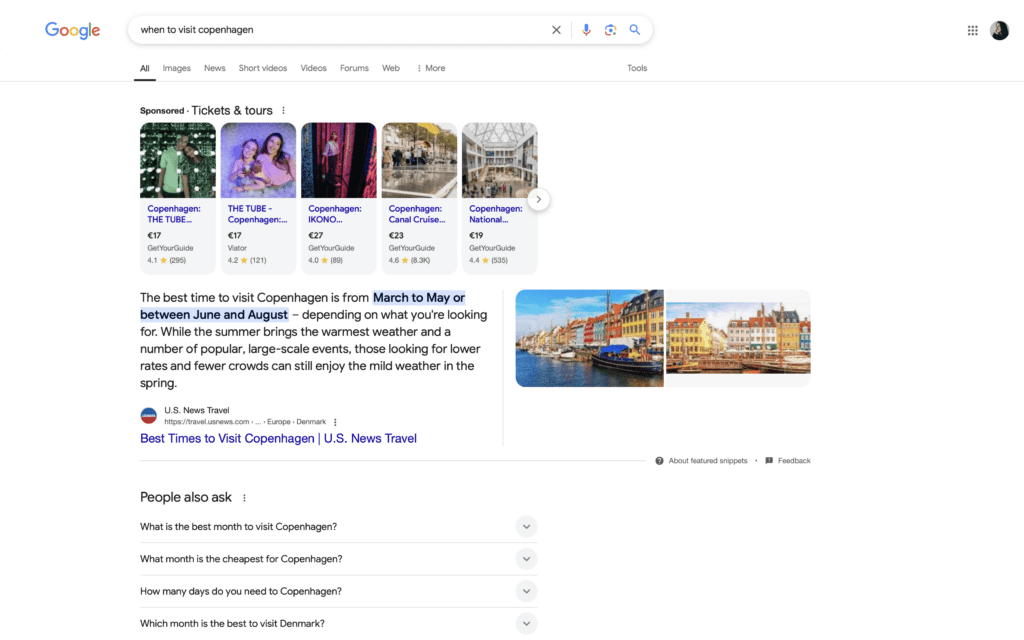This screenshot has width=1024, height=640.
Task: Open 'Copenhagen: THE TUBE...' tour link
Action: pyautogui.click(x=174, y=214)
